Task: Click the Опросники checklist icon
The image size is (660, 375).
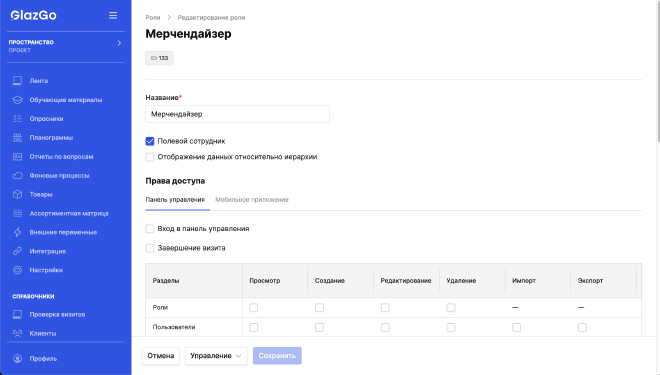Action: click(17, 119)
